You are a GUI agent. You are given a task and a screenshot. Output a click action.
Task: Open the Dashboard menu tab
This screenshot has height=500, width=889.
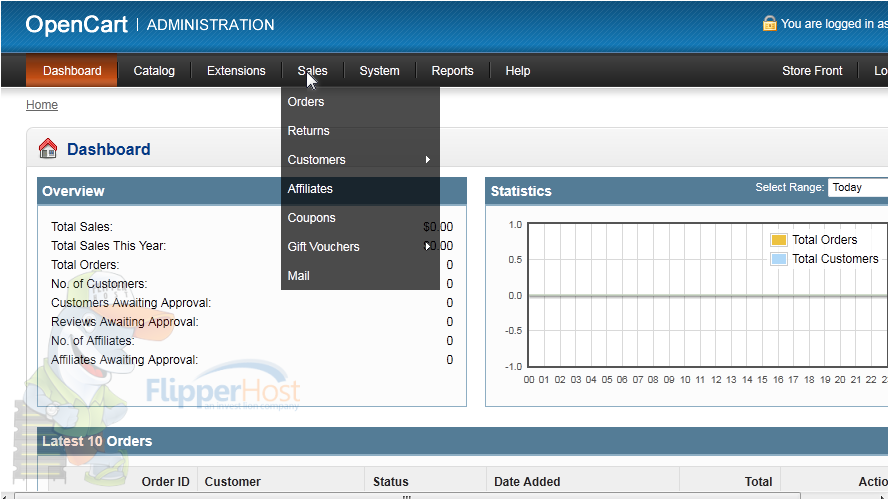tap(72, 71)
